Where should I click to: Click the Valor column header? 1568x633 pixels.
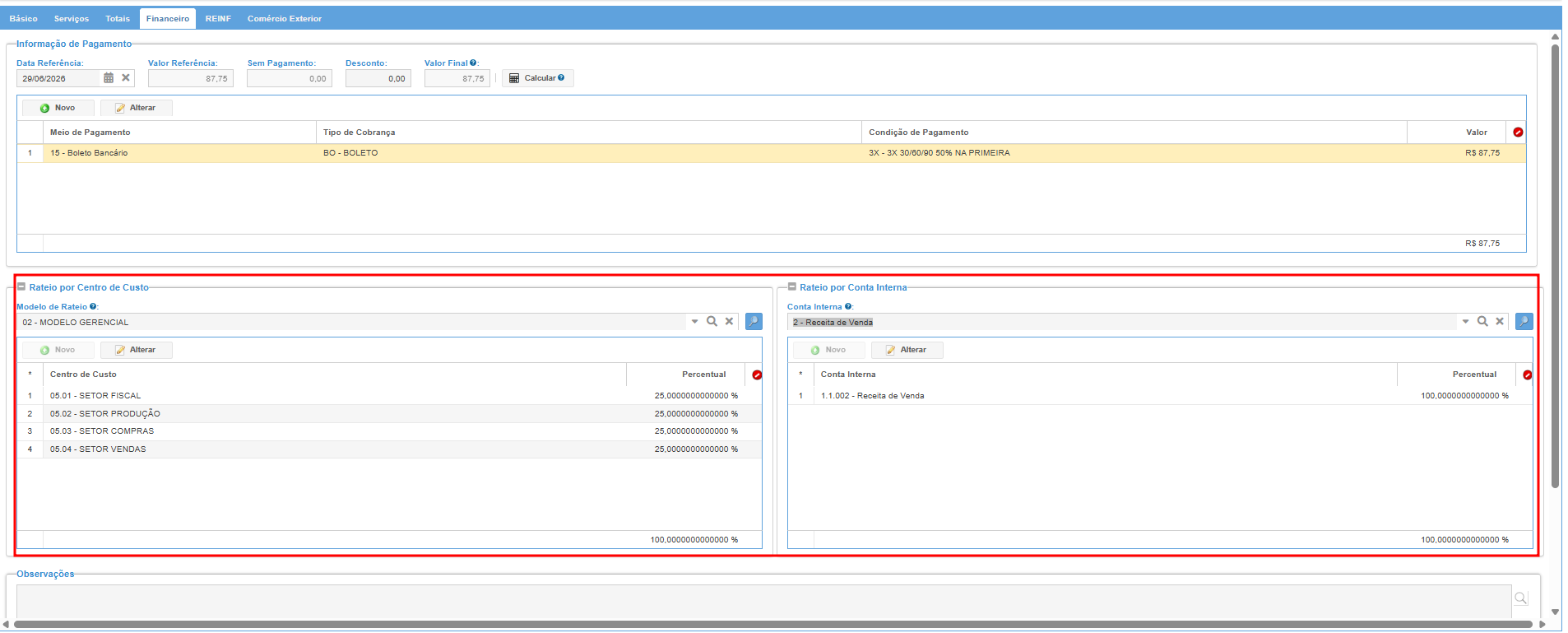(x=1457, y=133)
